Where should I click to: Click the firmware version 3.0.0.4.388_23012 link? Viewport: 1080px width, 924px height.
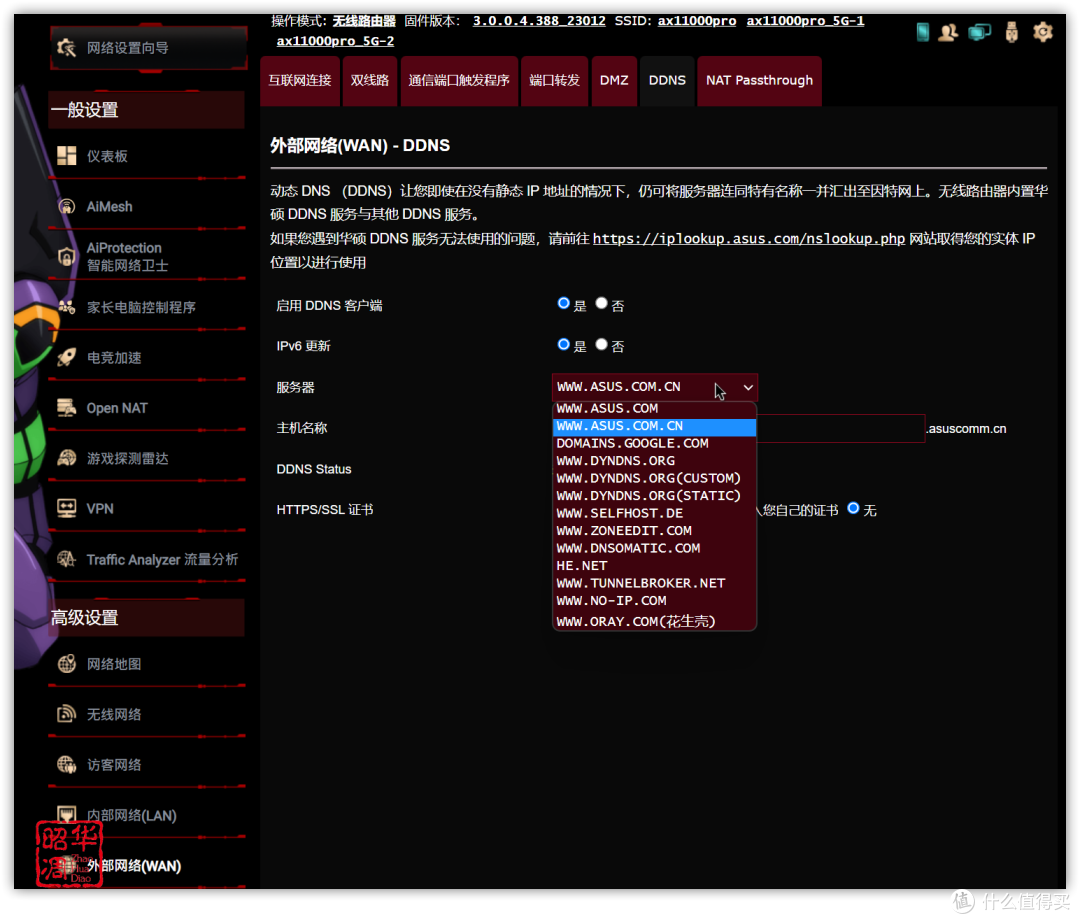click(x=539, y=21)
